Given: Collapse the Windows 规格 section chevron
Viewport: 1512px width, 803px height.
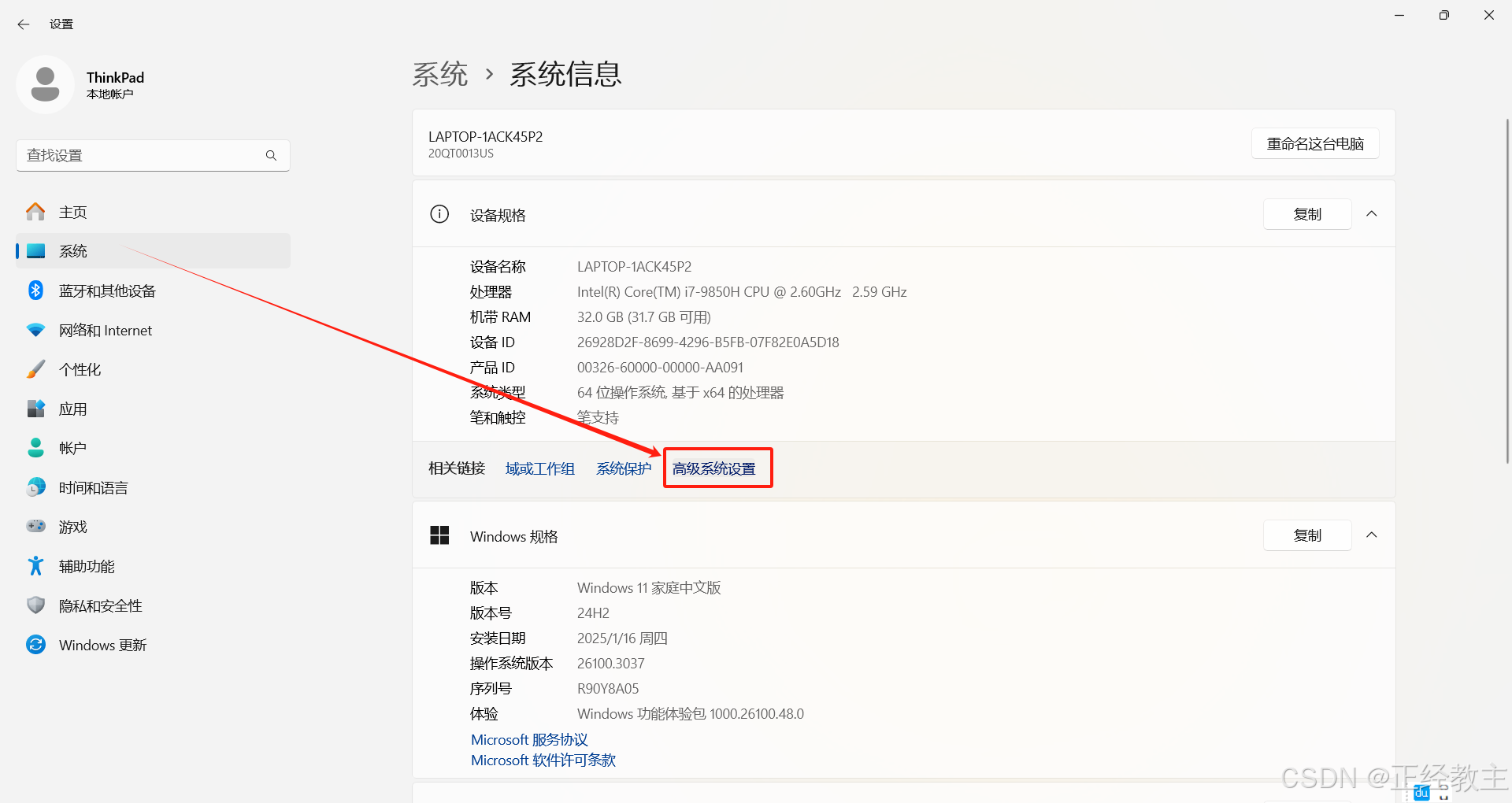Looking at the screenshot, I should 1372,535.
